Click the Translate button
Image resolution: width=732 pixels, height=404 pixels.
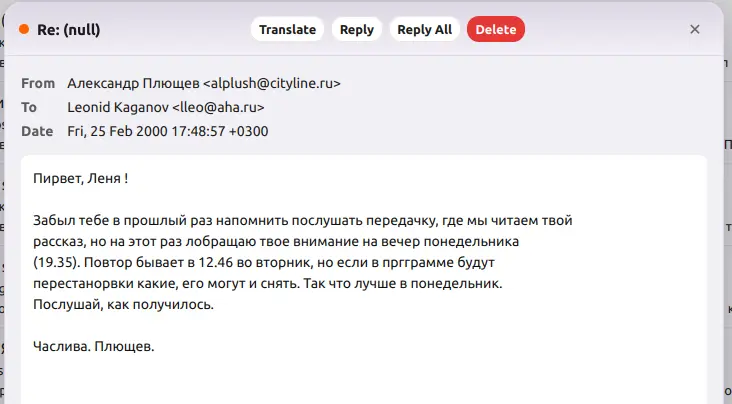(287, 29)
